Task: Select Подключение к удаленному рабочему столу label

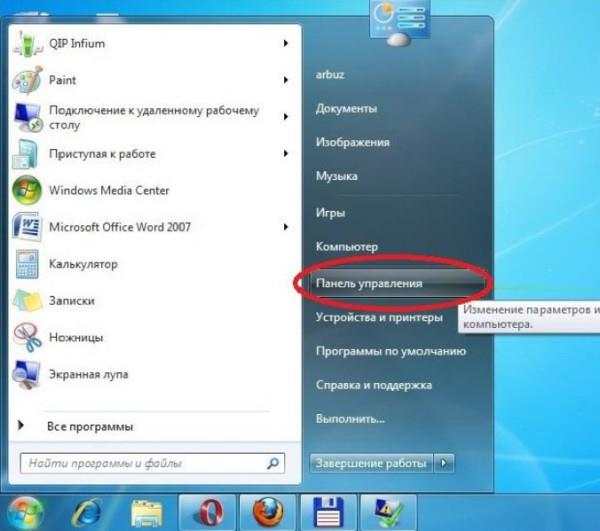Action: [154, 117]
